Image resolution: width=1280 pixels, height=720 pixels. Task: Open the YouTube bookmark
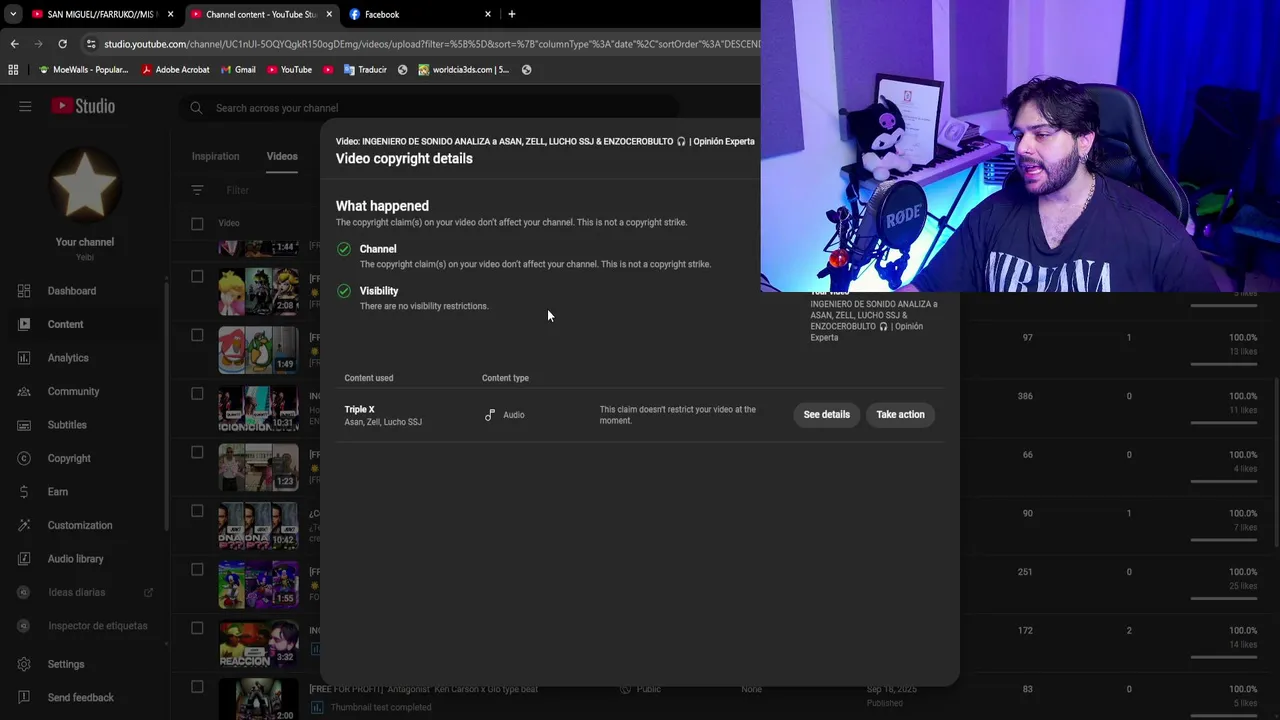(x=289, y=70)
